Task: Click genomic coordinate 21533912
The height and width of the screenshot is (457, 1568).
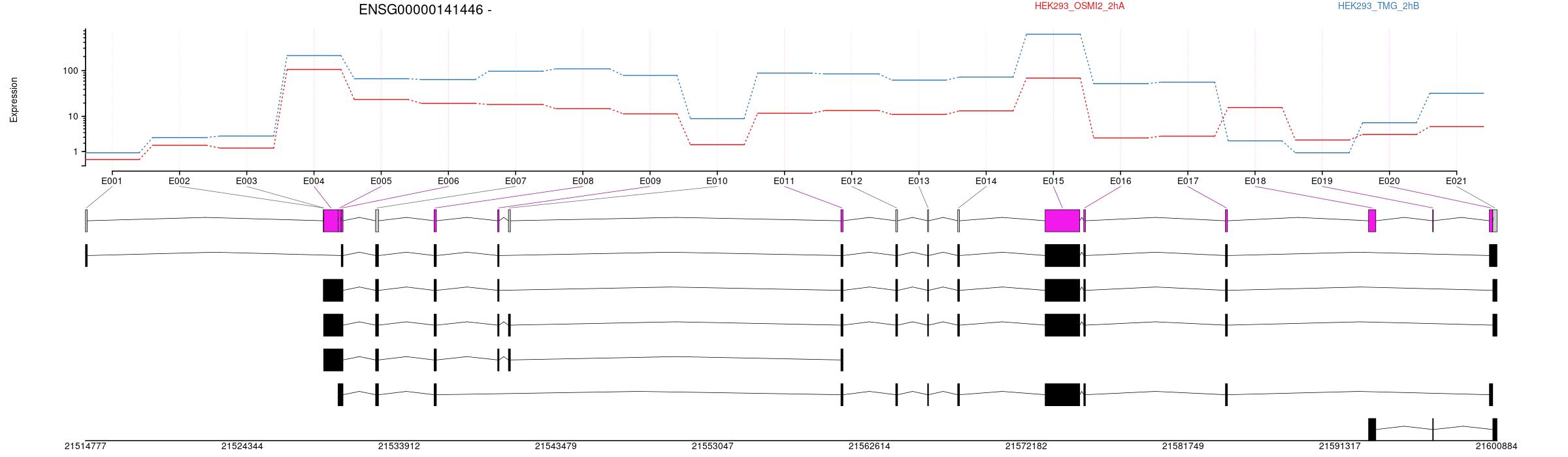Action: [x=399, y=447]
